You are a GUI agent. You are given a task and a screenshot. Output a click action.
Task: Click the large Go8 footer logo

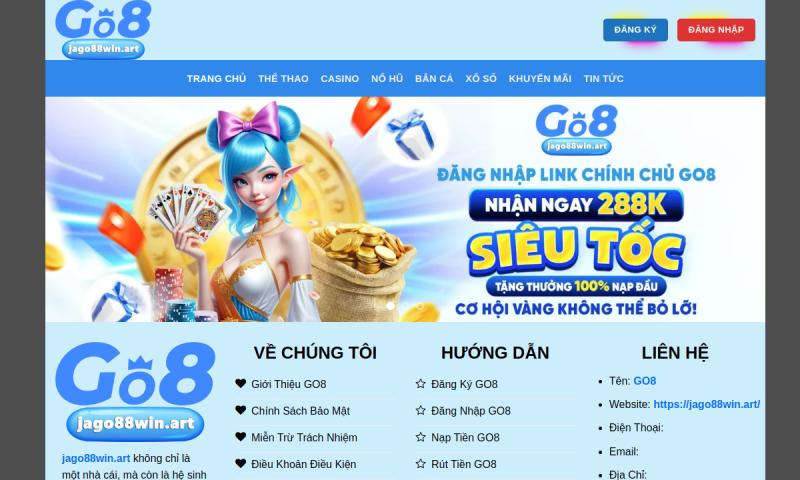(x=135, y=391)
